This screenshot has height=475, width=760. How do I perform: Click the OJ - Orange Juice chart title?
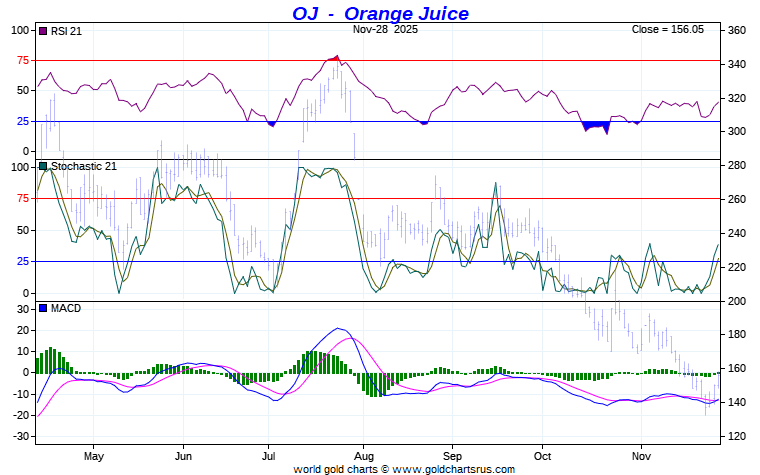(x=380, y=13)
